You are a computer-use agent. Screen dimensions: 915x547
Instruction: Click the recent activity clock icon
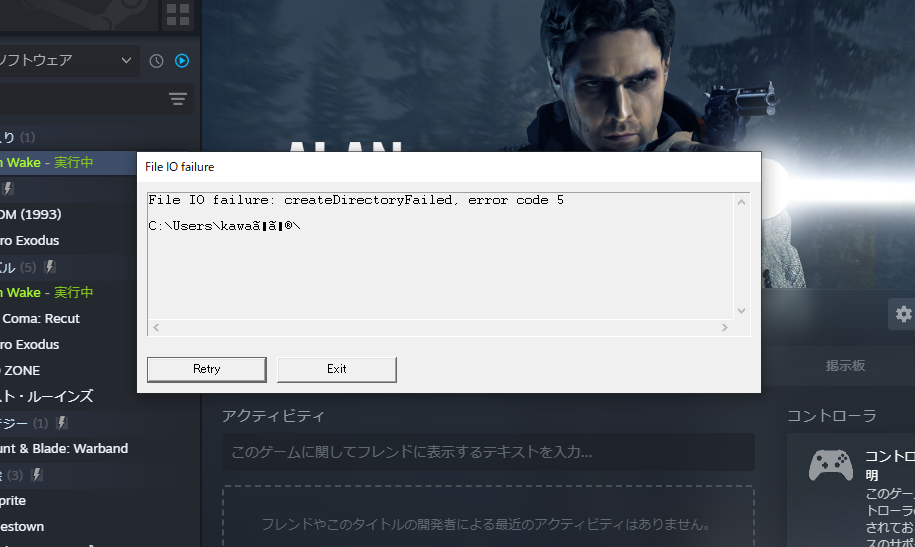[156, 61]
